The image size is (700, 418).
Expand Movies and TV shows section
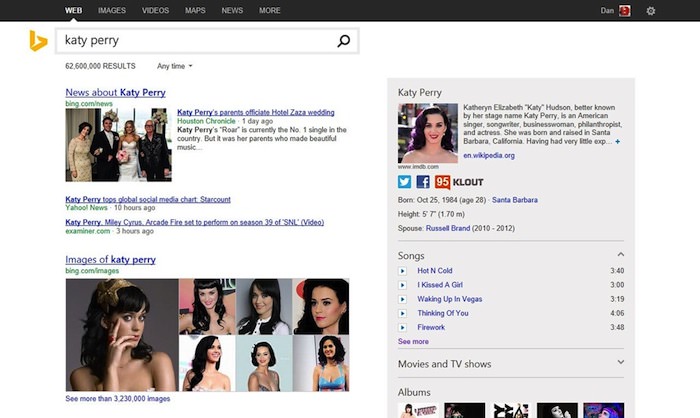pos(620,363)
